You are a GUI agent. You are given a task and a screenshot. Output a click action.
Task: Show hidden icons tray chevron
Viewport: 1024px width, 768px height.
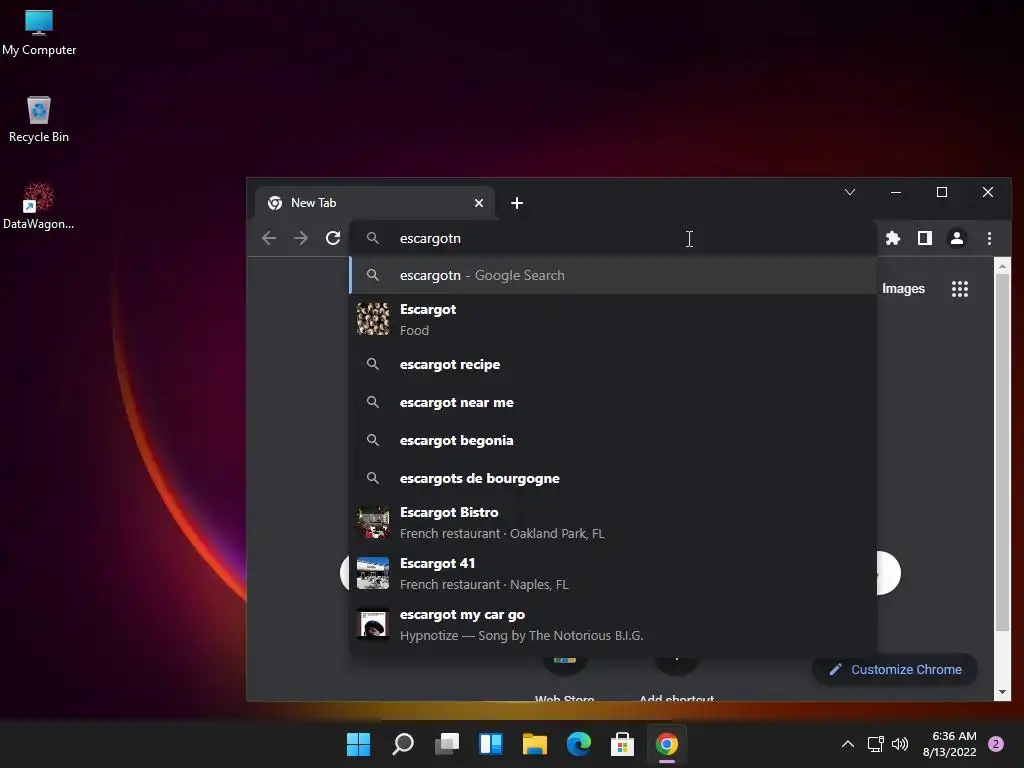pyautogui.click(x=848, y=744)
